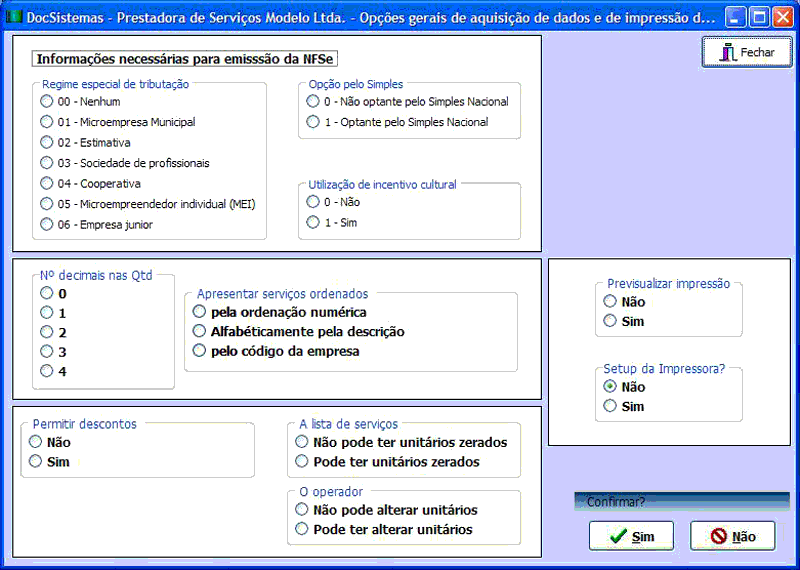Select Sim for Setup da Impressora
The height and width of the screenshot is (570, 800).
click(x=610, y=406)
